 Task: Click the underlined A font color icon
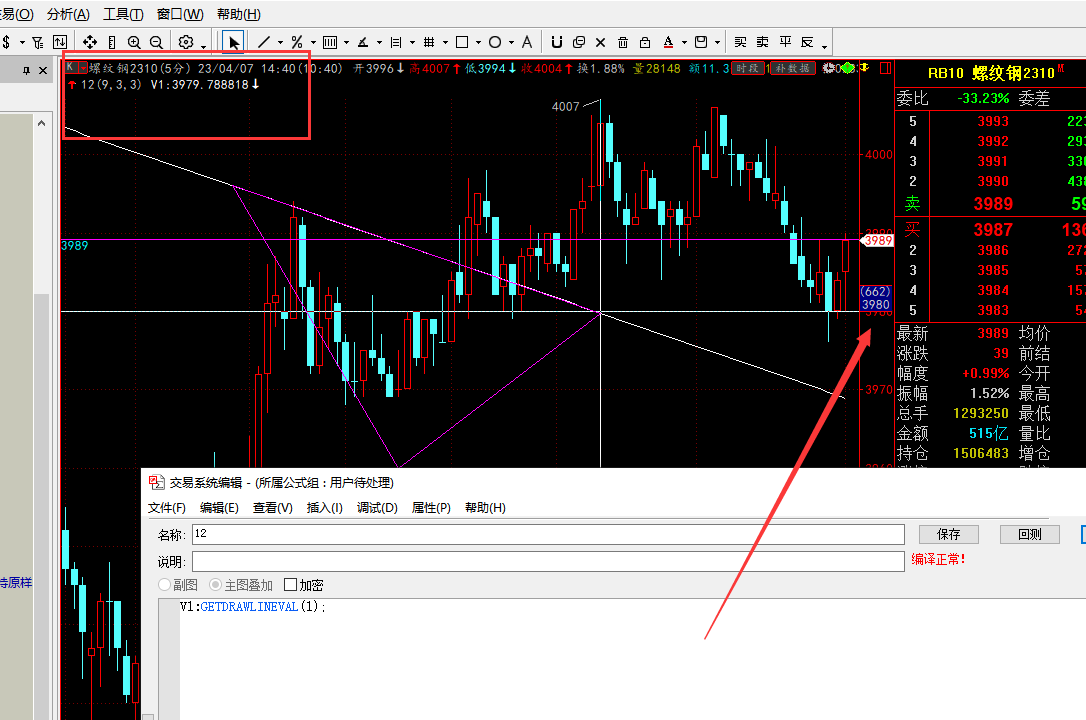click(x=668, y=42)
